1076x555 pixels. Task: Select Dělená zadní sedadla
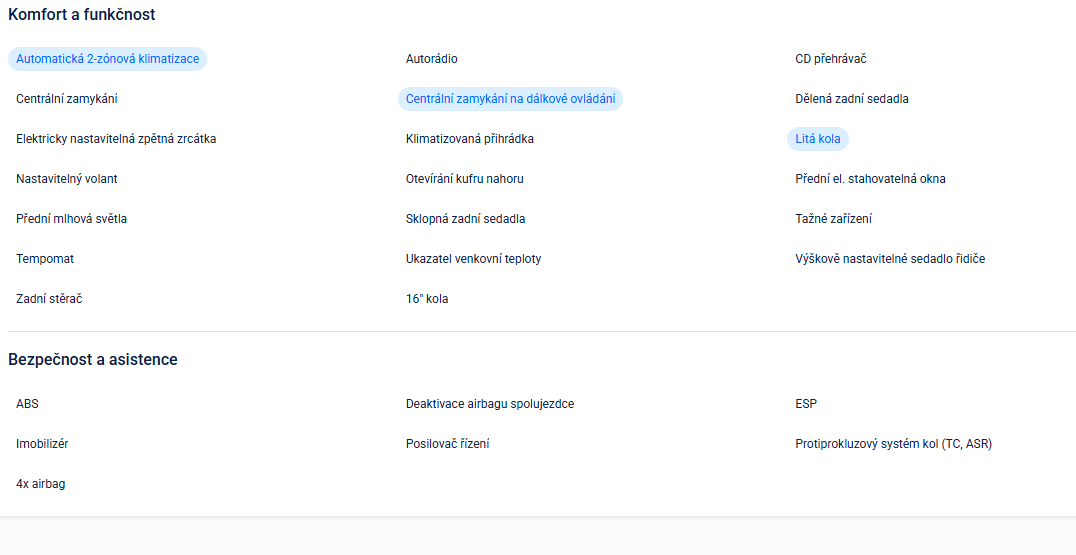pos(851,99)
